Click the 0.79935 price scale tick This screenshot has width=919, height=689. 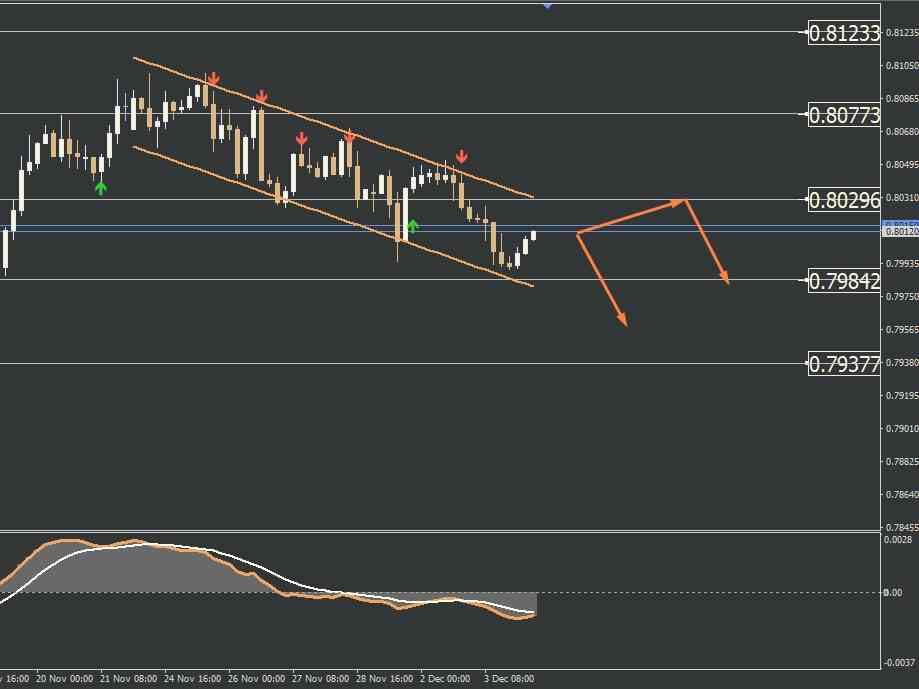click(902, 263)
